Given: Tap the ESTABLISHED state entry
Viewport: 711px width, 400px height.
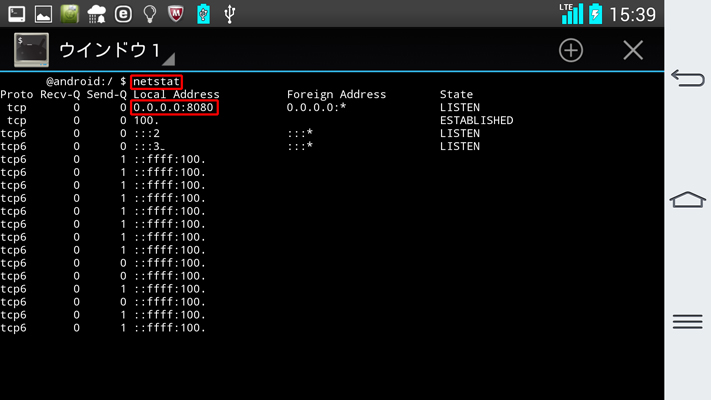Looking at the screenshot, I should [476, 120].
